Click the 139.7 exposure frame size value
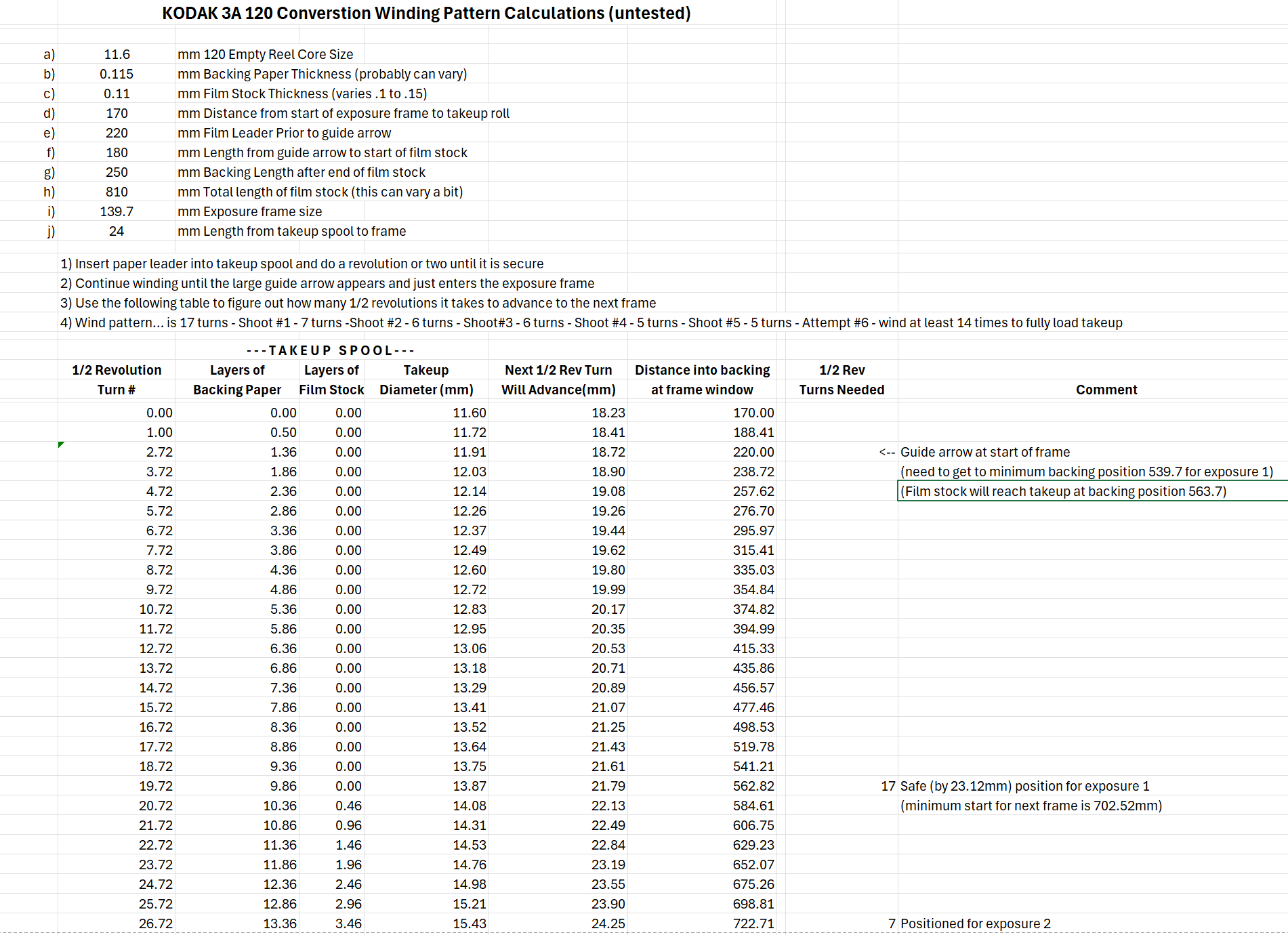 [117, 211]
